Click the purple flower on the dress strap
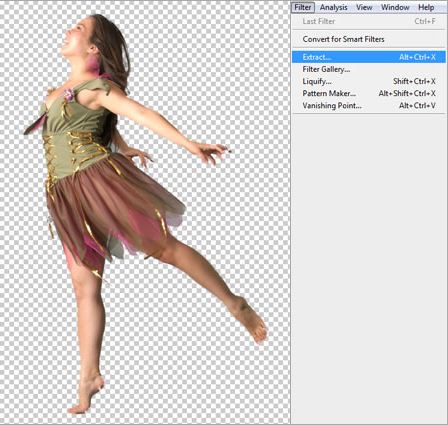 [x=69, y=95]
